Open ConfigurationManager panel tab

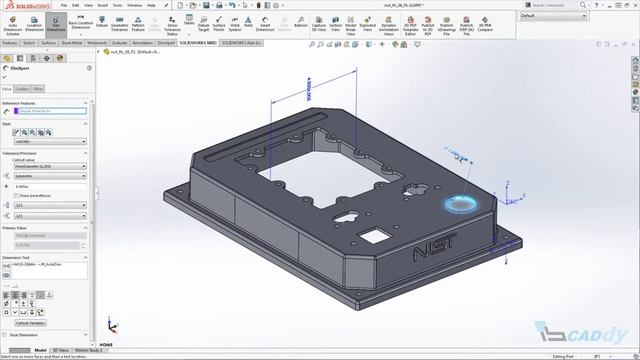[x=33, y=58]
